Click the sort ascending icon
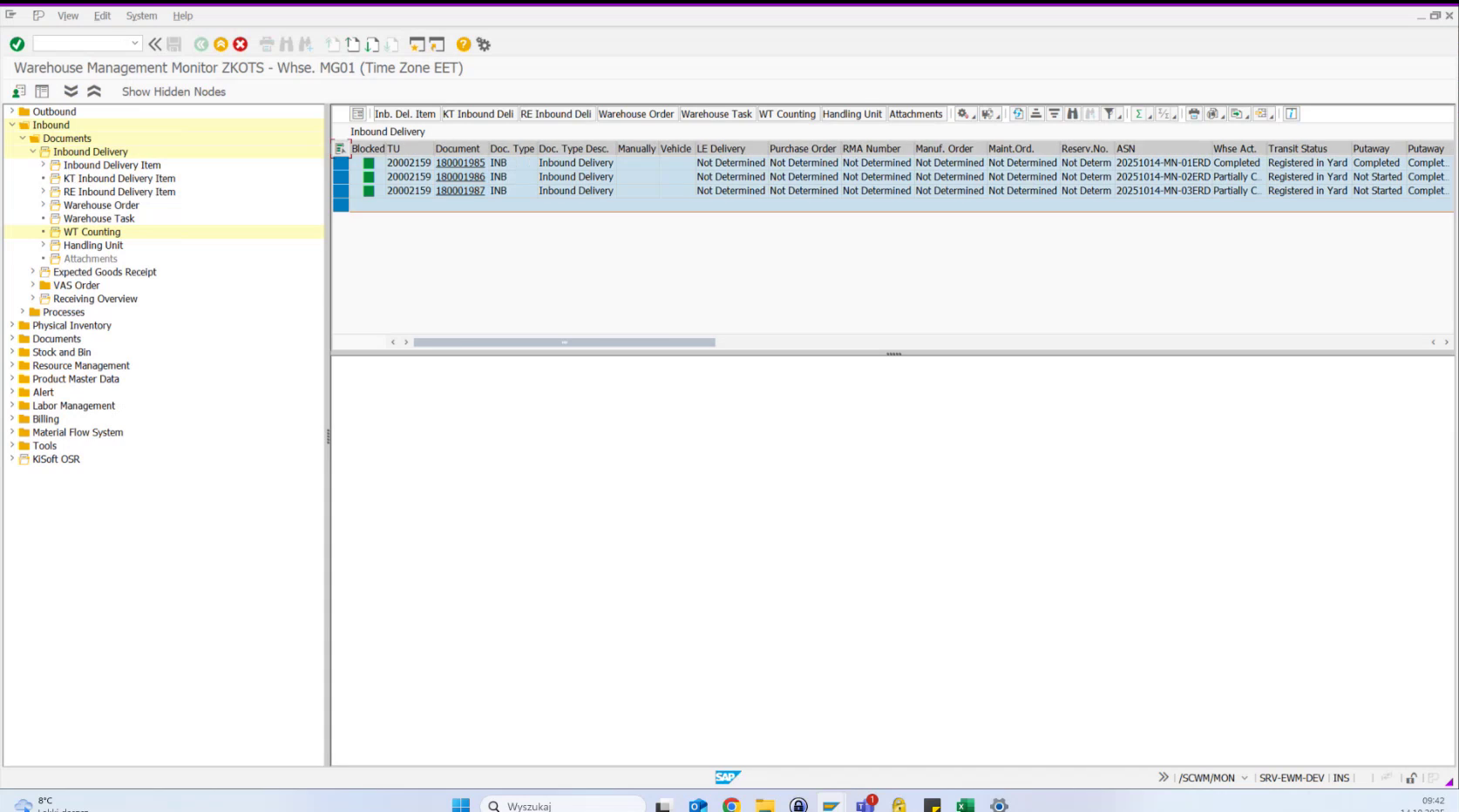 (x=1036, y=114)
